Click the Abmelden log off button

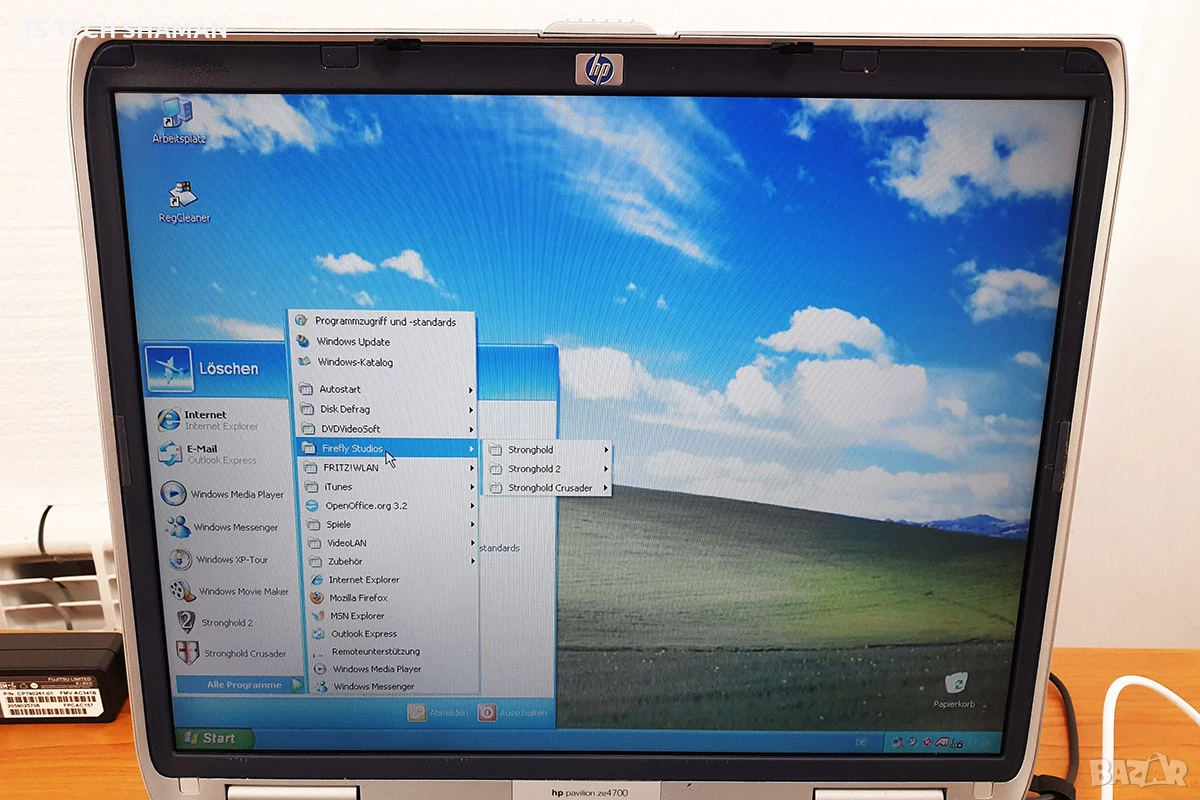point(437,713)
